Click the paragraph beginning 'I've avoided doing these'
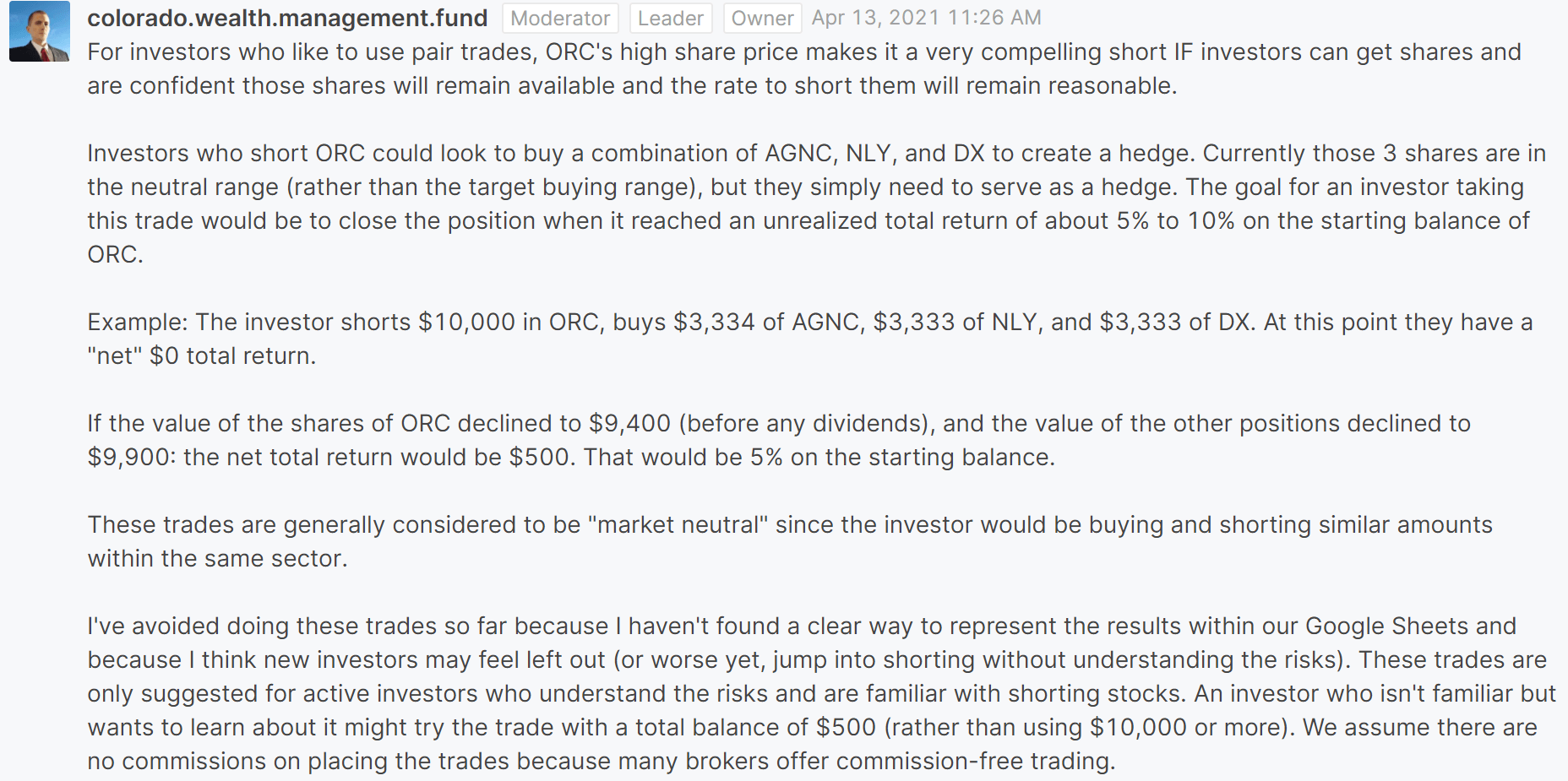Viewport: 1568px width, 781px height. click(821, 693)
